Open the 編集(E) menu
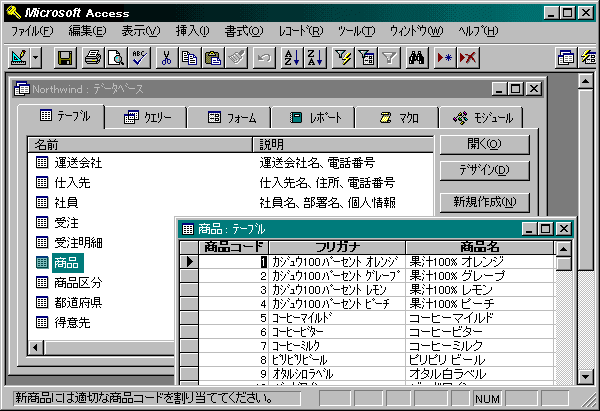 [x=87, y=31]
